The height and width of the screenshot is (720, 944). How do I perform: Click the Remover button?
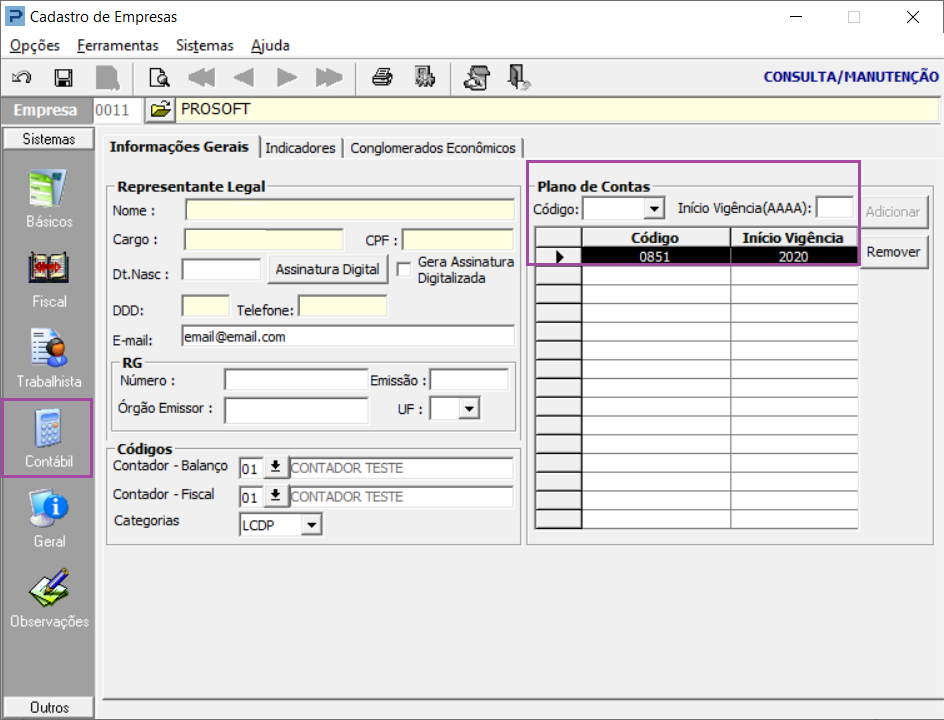893,252
